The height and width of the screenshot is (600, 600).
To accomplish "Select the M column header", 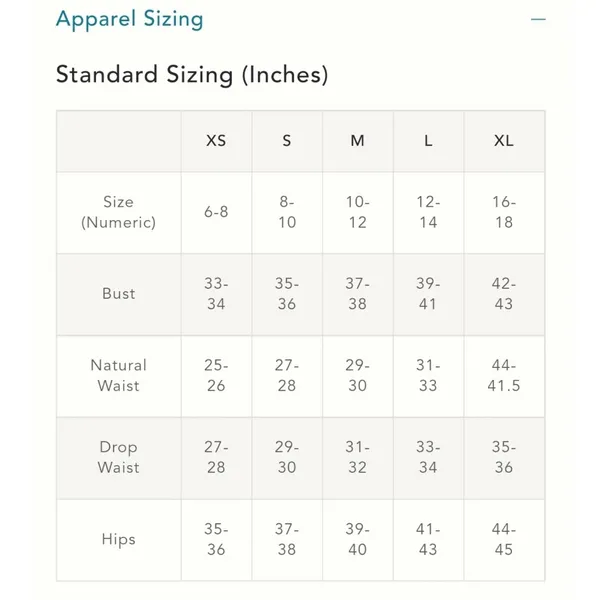I will [x=358, y=141].
